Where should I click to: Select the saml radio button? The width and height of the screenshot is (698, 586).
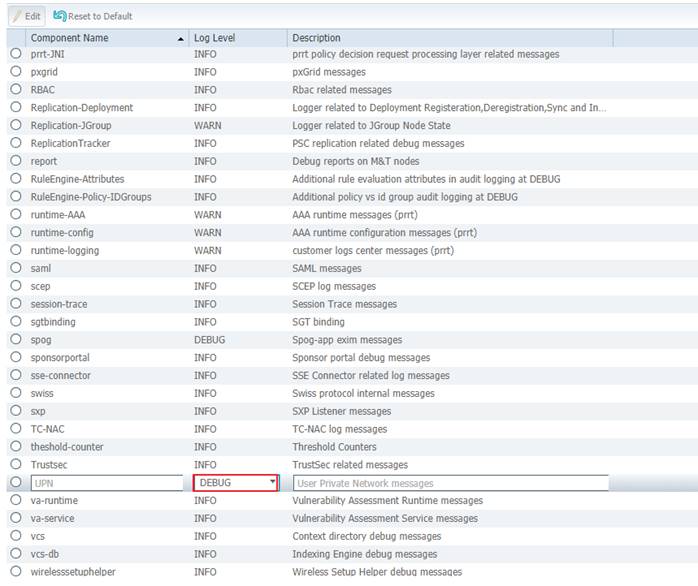(16, 268)
